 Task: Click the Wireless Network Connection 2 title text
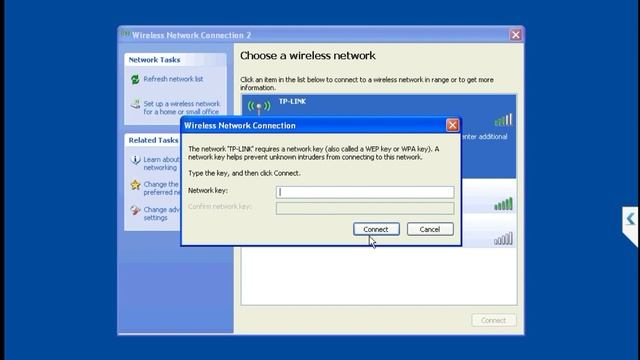pyautogui.click(x=191, y=35)
